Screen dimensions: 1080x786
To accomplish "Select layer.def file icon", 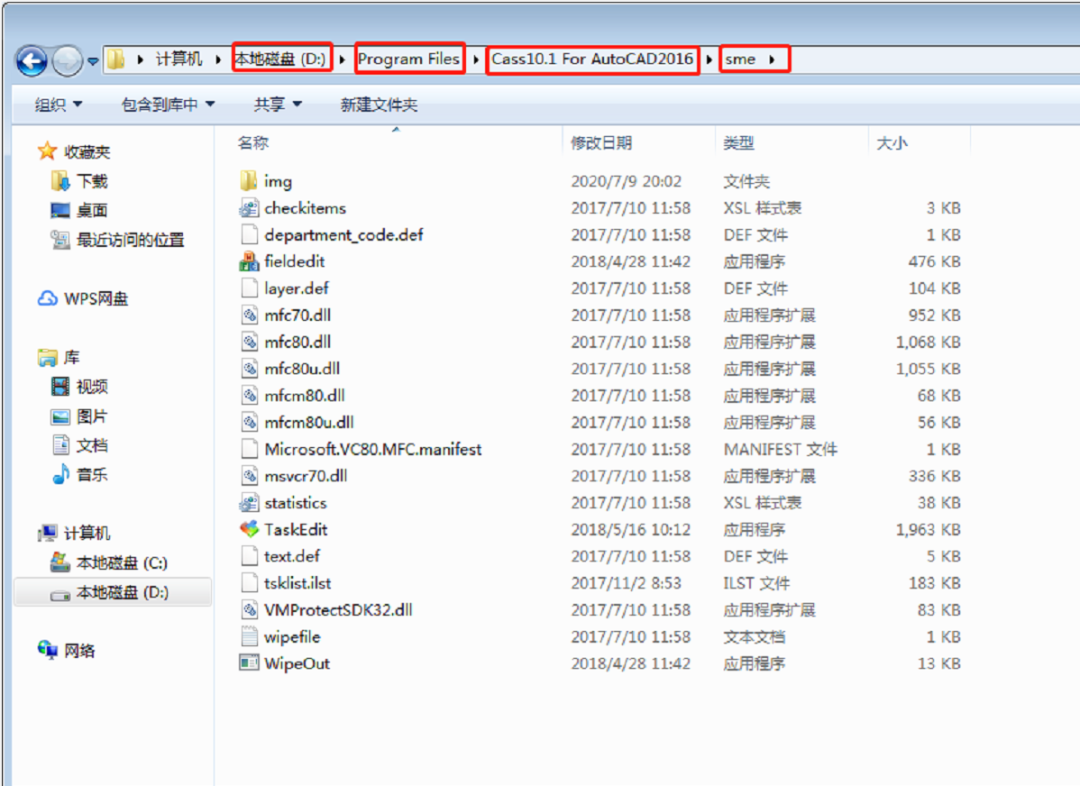I will 249,289.
